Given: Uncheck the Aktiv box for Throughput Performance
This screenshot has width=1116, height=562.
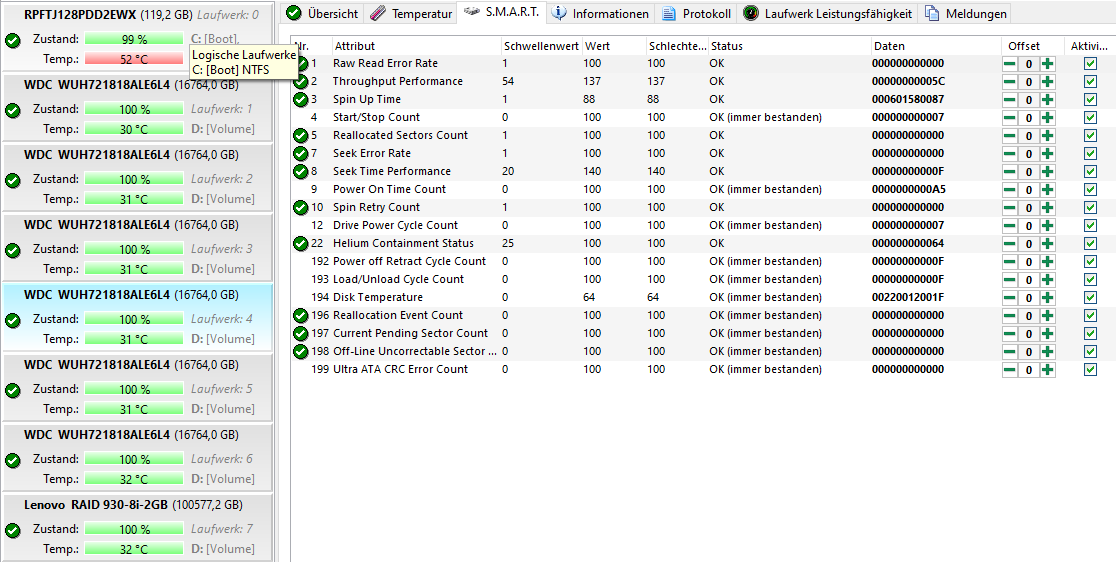Looking at the screenshot, I should click(1090, 82).
